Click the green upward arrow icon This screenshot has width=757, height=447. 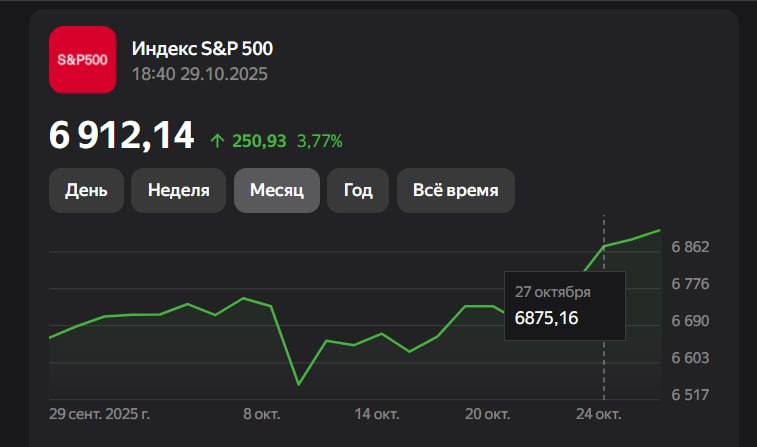(217, 141)
